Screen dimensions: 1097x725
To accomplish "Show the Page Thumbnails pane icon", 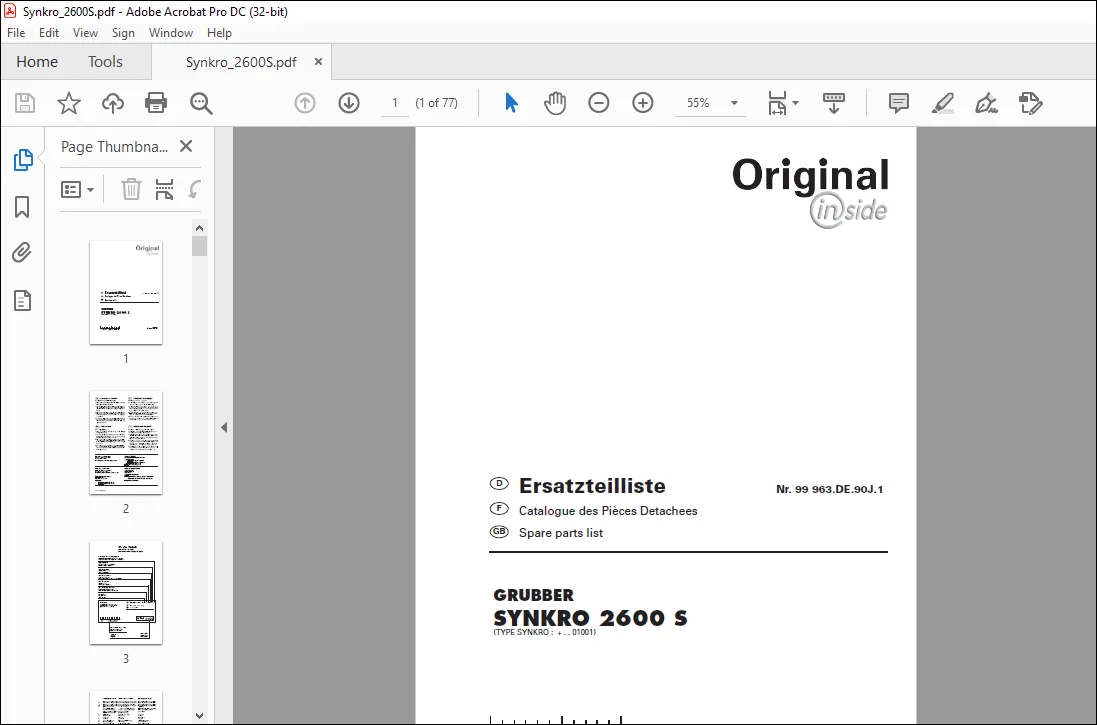I will point(23,160).
